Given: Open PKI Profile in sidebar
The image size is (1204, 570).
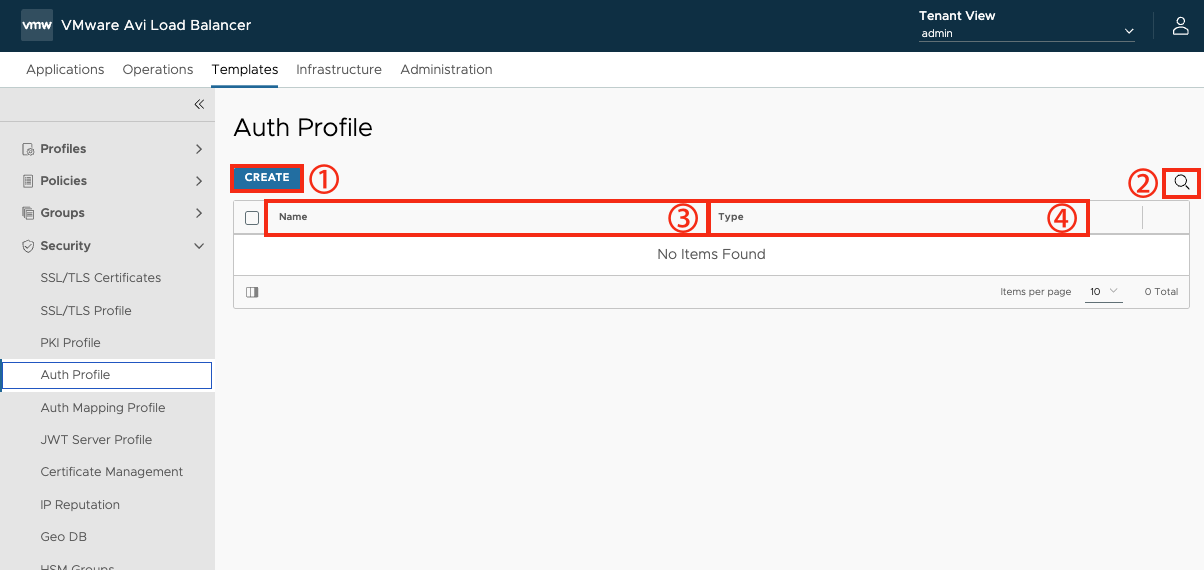Looking at the screenshot, I should click(x=70, y=342).
